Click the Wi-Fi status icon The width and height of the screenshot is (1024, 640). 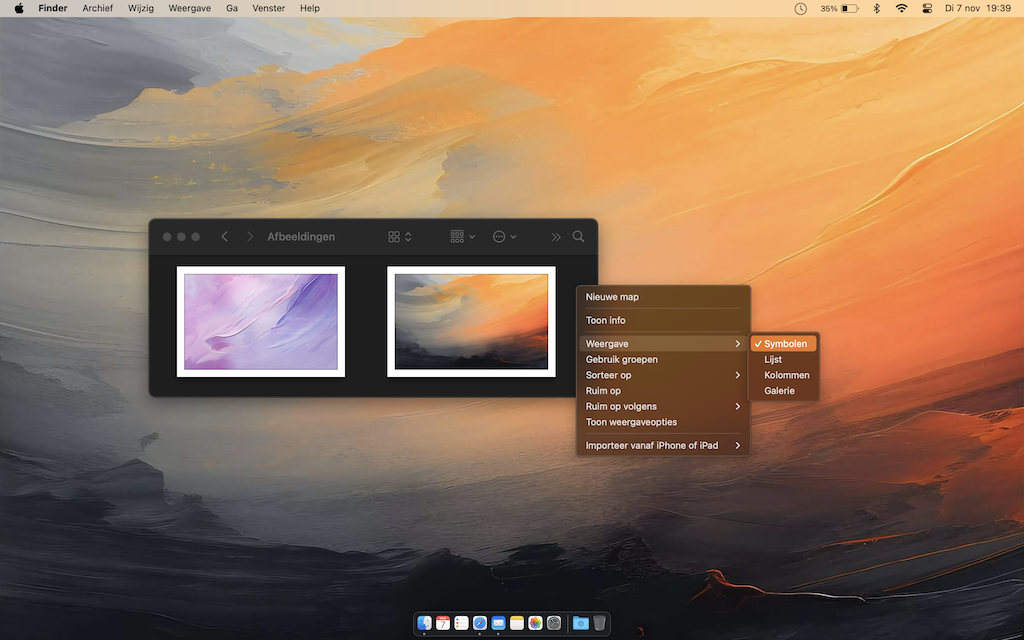tap(901, 8)
